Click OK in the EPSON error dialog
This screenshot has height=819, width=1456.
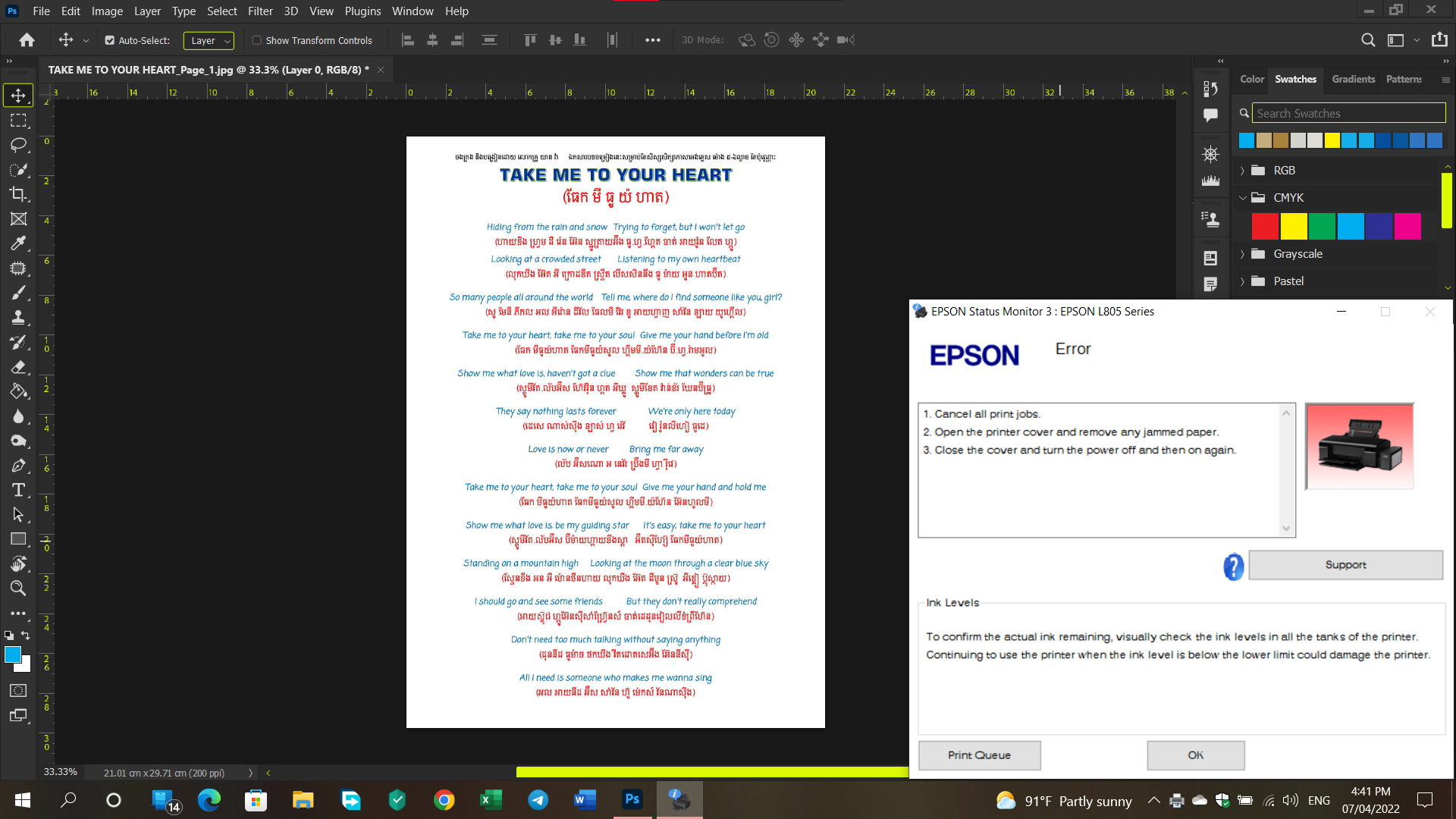pos(1195,755)
